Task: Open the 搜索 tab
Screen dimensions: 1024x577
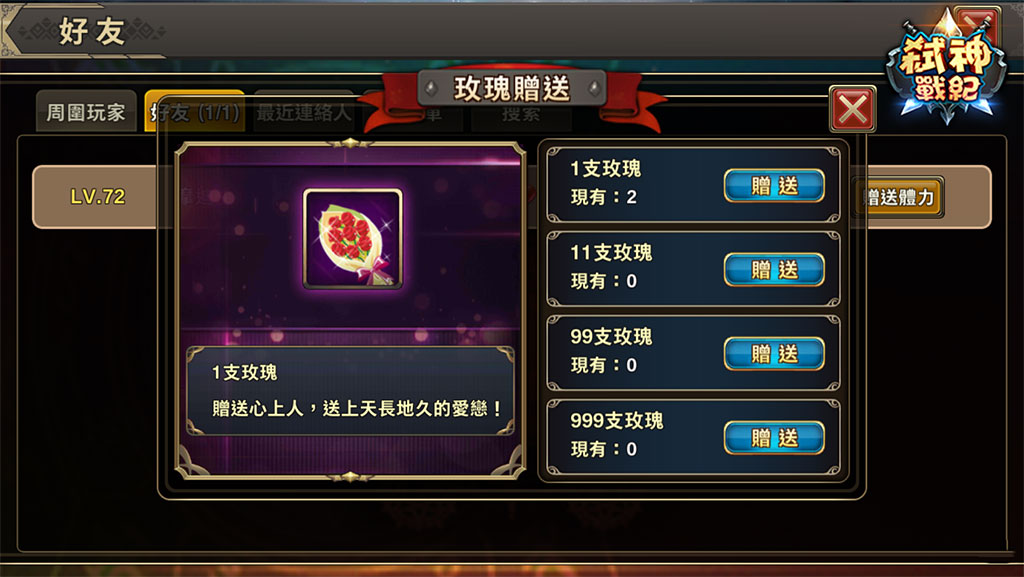Action: [x=521, y=114]
